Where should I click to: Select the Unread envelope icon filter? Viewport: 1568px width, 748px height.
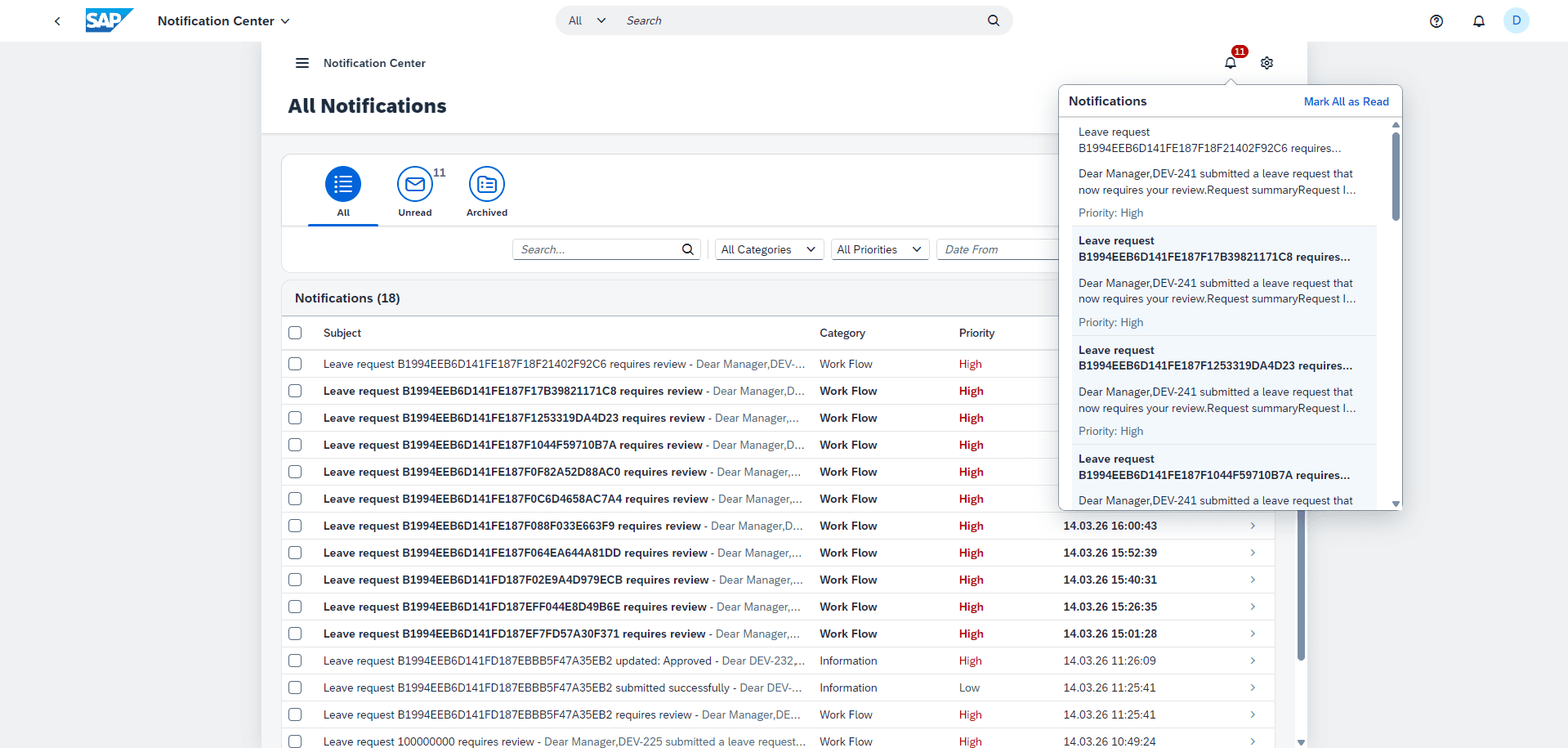(415, 185)
